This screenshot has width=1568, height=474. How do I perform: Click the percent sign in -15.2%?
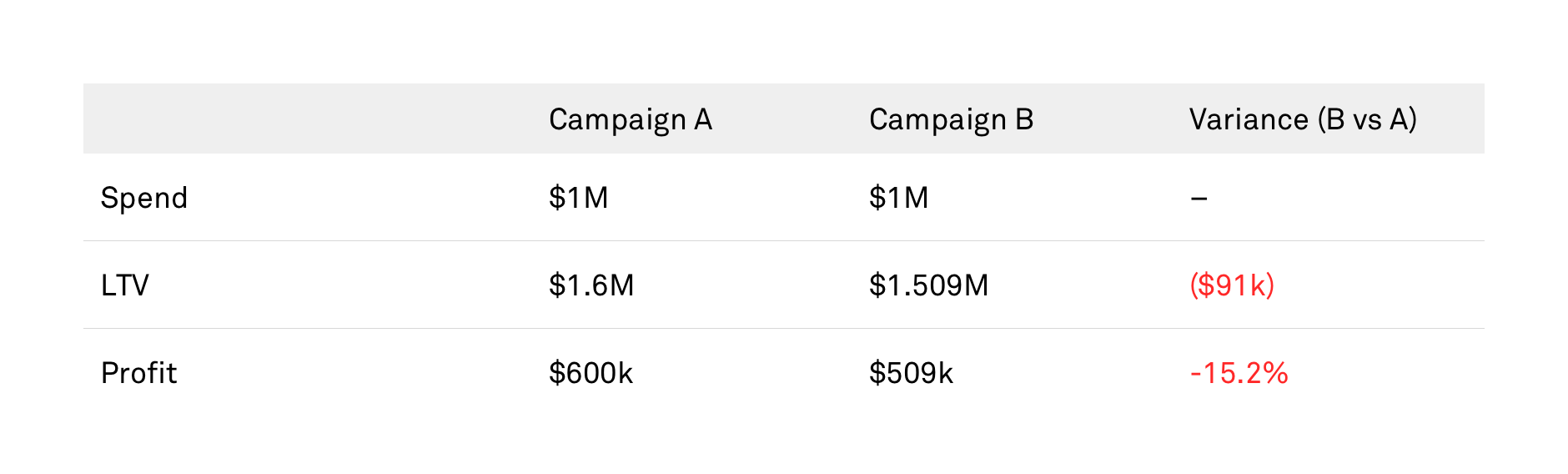click(x=1275, y=373)
